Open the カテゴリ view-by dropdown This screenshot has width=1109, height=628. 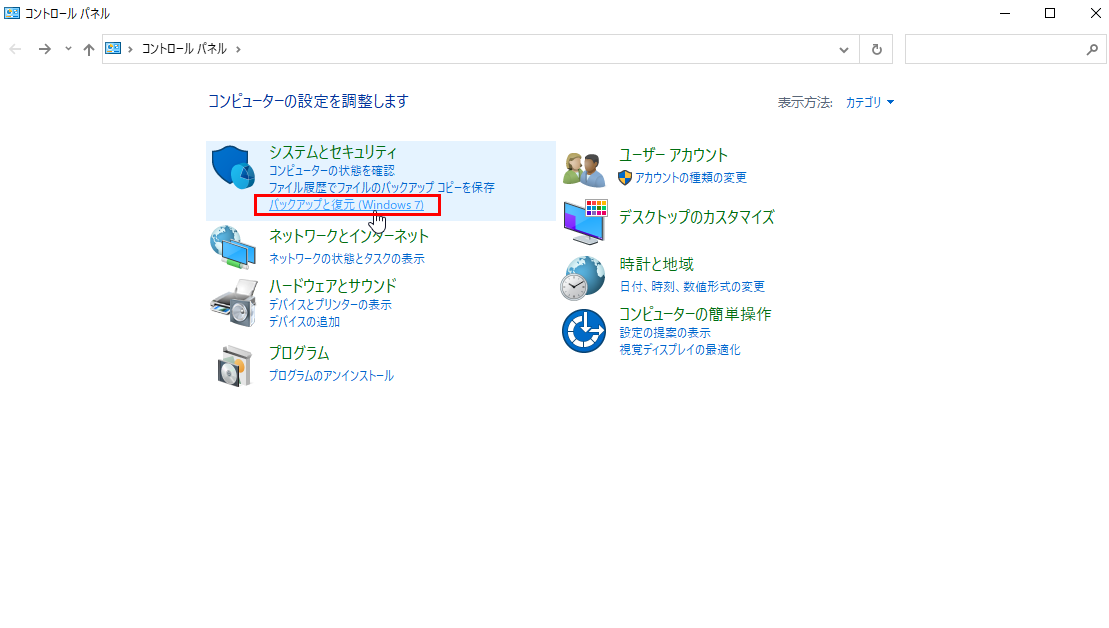click(869, 103)
